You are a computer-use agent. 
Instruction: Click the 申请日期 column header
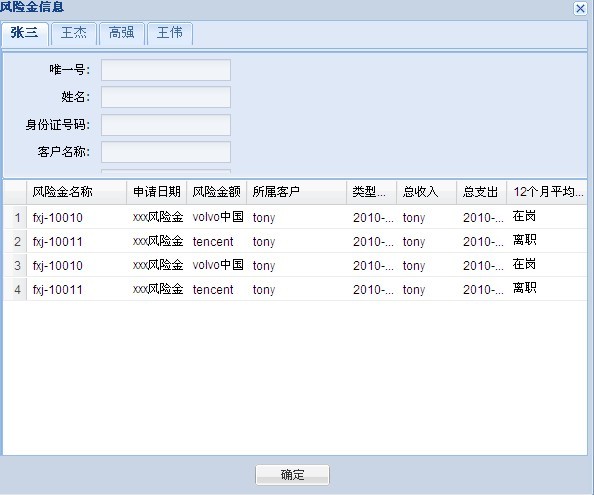pos(156,192)
